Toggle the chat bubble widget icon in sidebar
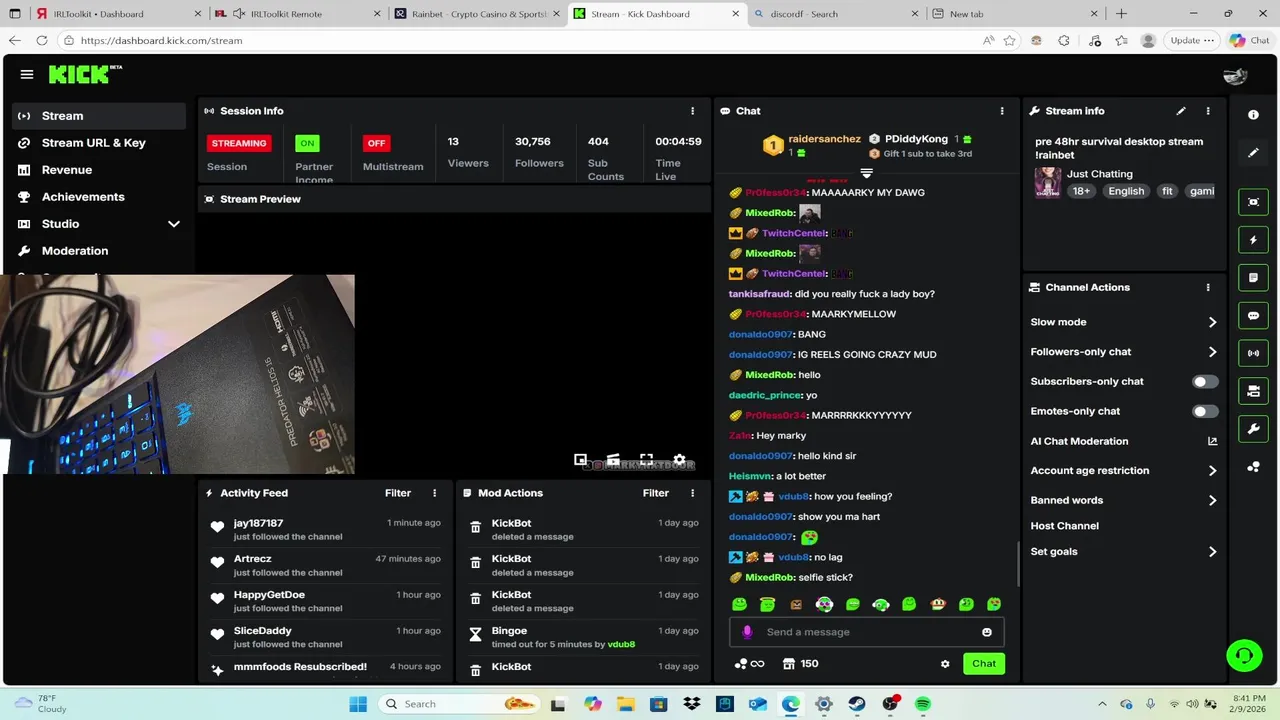Screen dimensions: 1280x720 pyautogui.click(x=1253, y=316)
